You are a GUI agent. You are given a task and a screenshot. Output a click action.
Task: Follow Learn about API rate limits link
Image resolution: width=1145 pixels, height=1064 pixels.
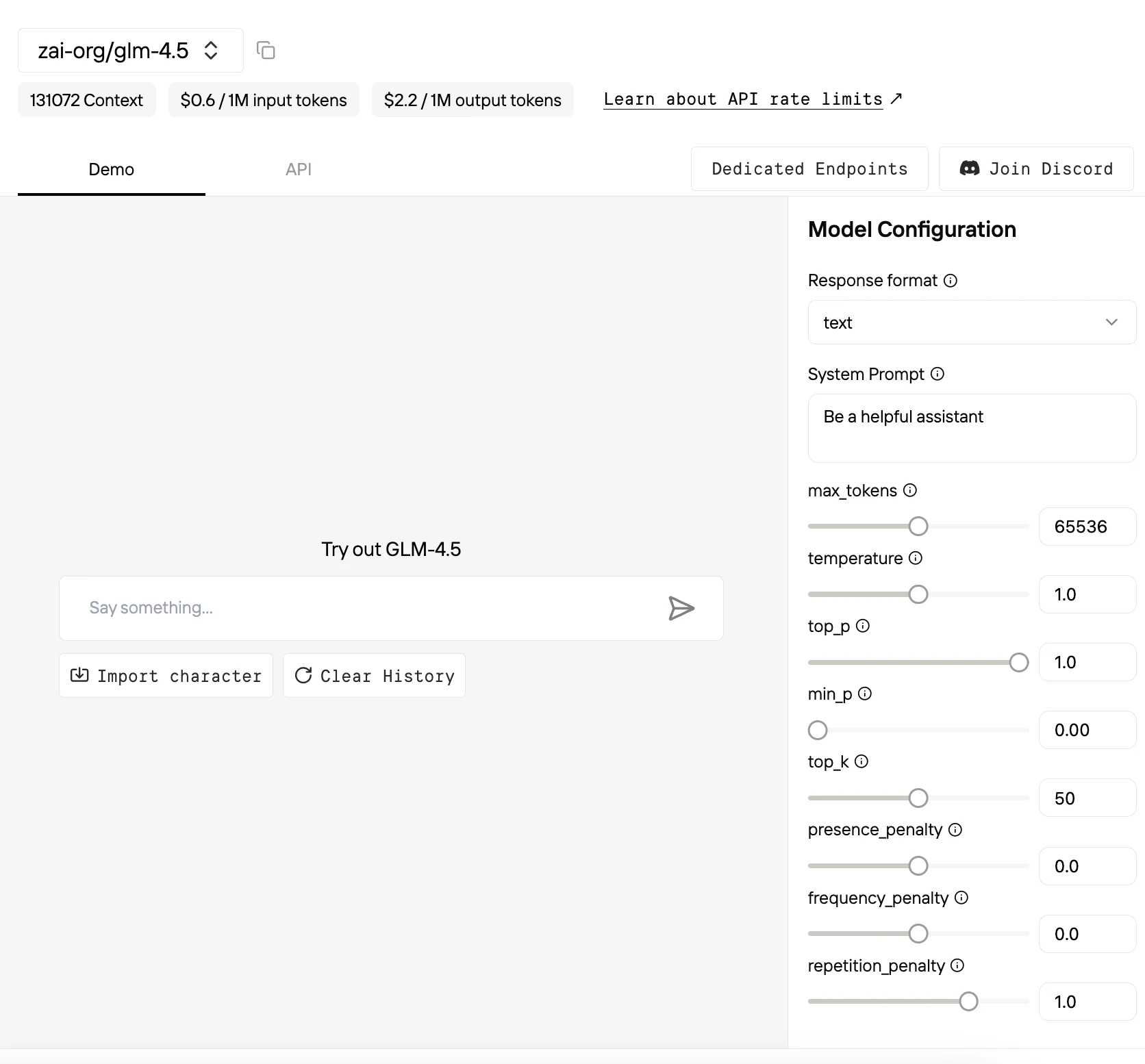tap(743, 99)
